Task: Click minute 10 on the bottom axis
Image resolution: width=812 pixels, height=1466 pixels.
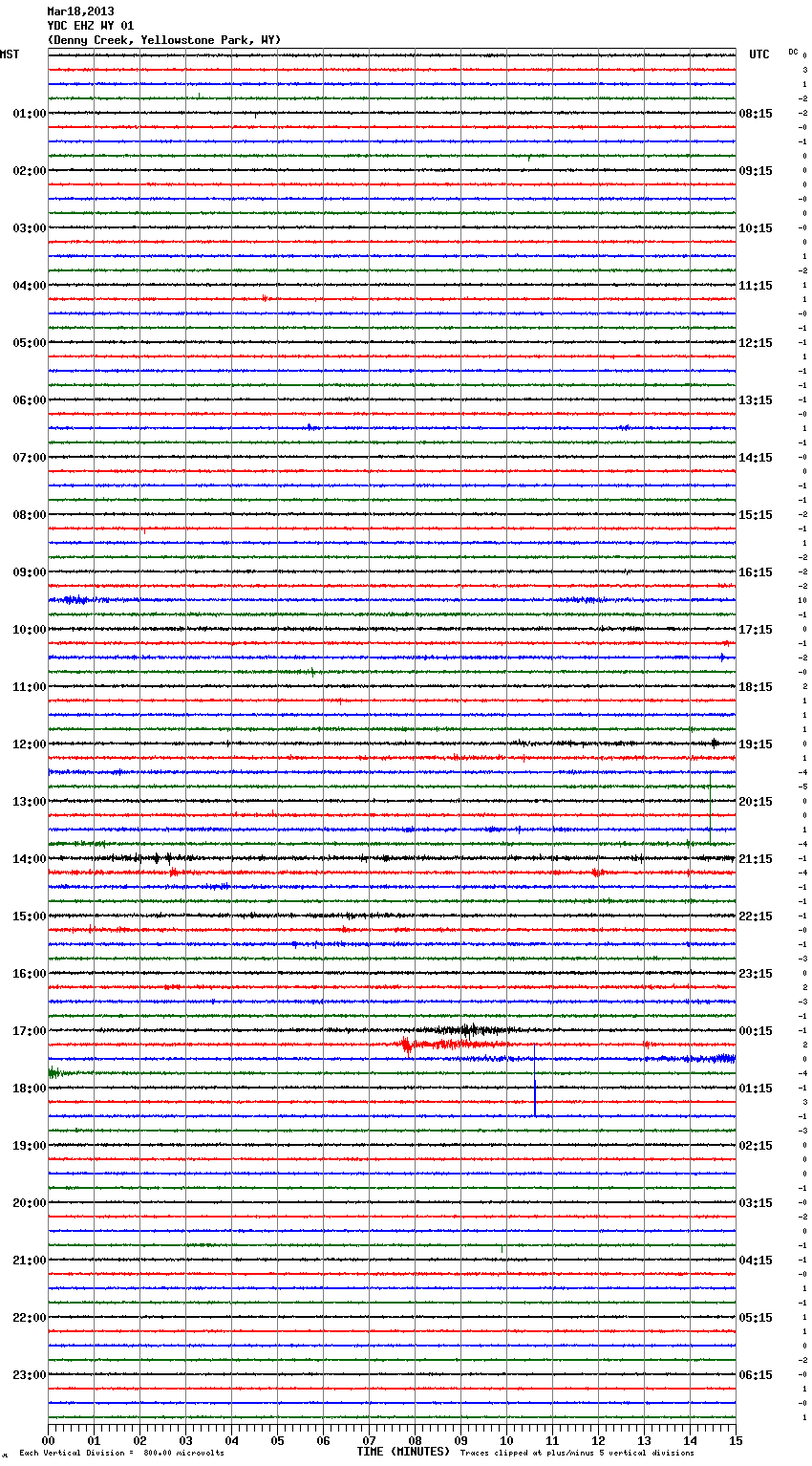Action: [506, 1440]
